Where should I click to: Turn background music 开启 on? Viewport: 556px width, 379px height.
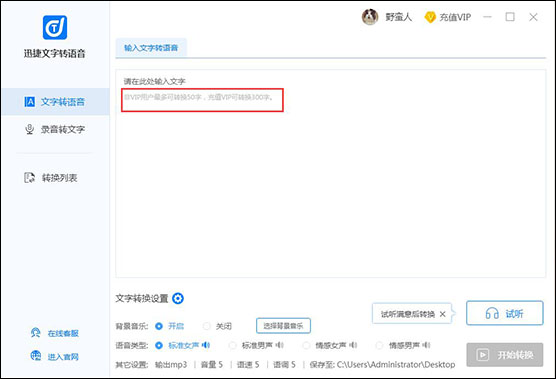click(x=159, y=326)
